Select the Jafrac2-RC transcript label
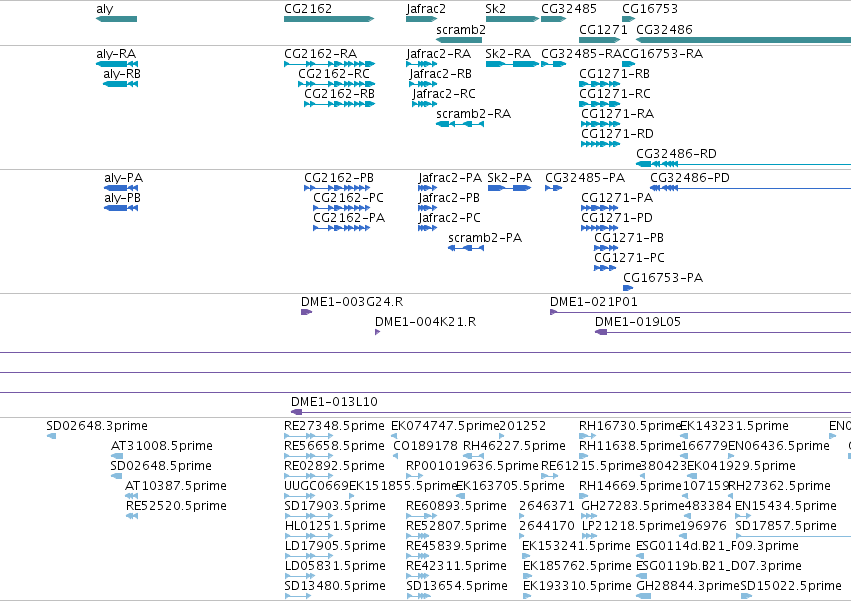 pyautogui.click(x=443, y=94)
